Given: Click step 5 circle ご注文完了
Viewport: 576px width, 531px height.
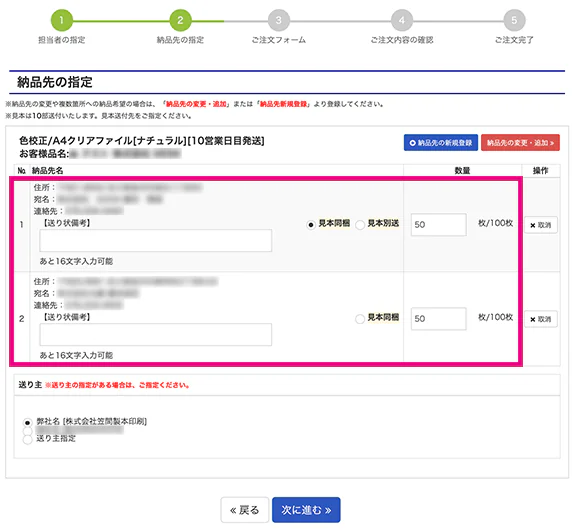Looking at the screenshot, I should coord(514,20).
